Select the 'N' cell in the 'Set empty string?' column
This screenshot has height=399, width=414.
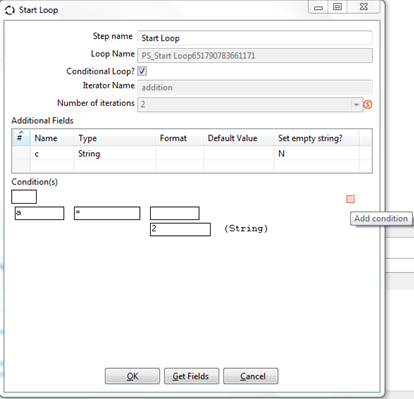point(317,154)
